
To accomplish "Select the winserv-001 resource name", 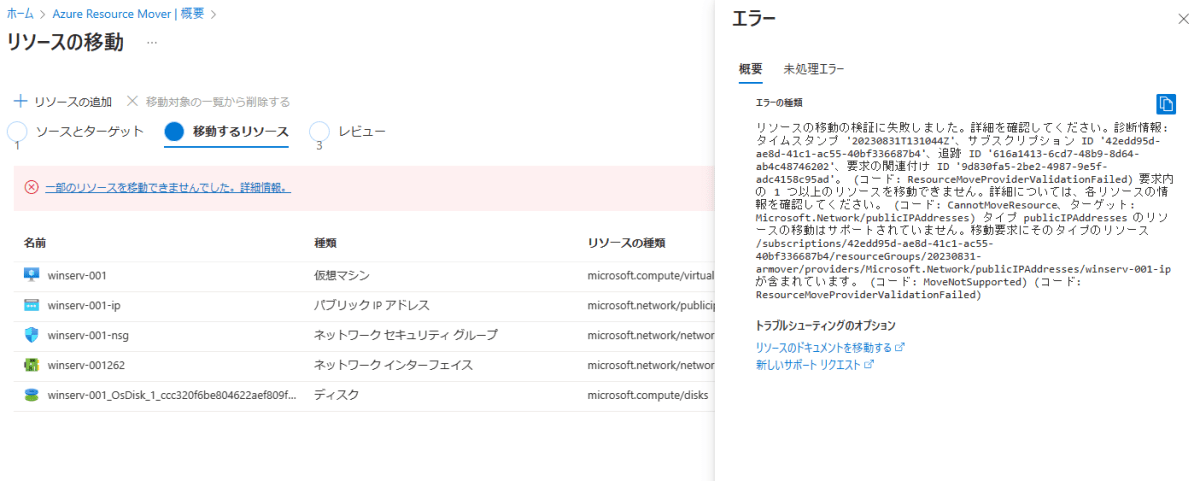I will tap(77, 275).
